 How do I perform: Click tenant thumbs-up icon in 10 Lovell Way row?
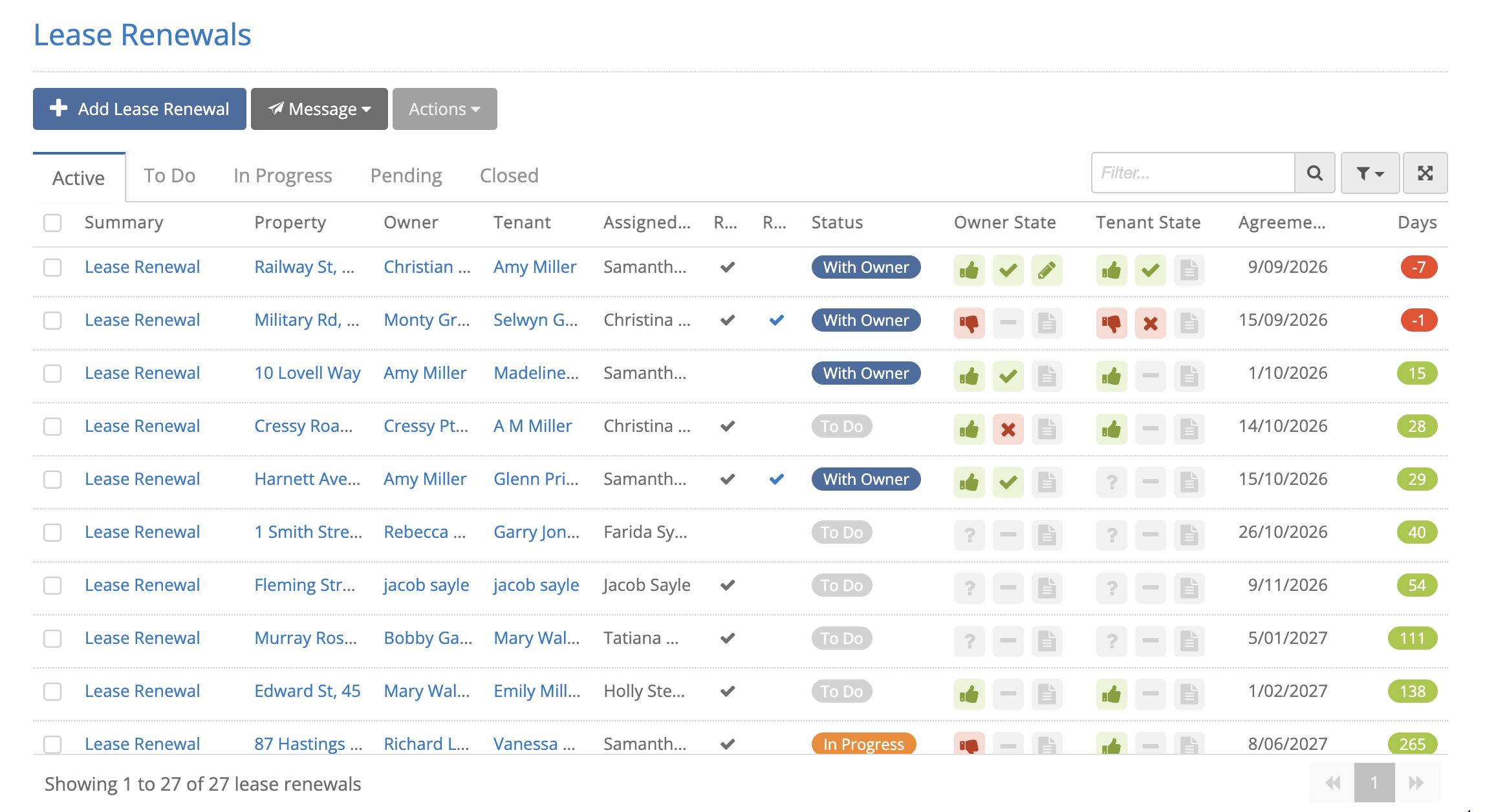click(x=1111, y=376)
